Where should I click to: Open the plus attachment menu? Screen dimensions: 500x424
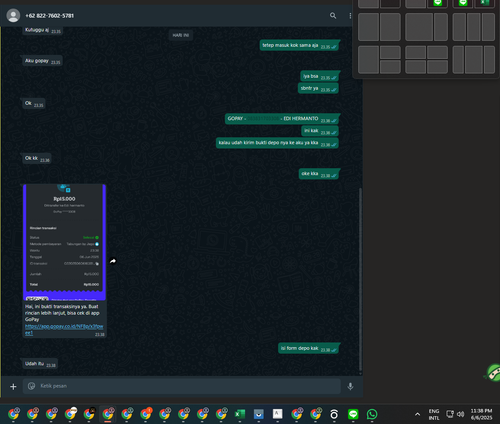pos(13,386)
